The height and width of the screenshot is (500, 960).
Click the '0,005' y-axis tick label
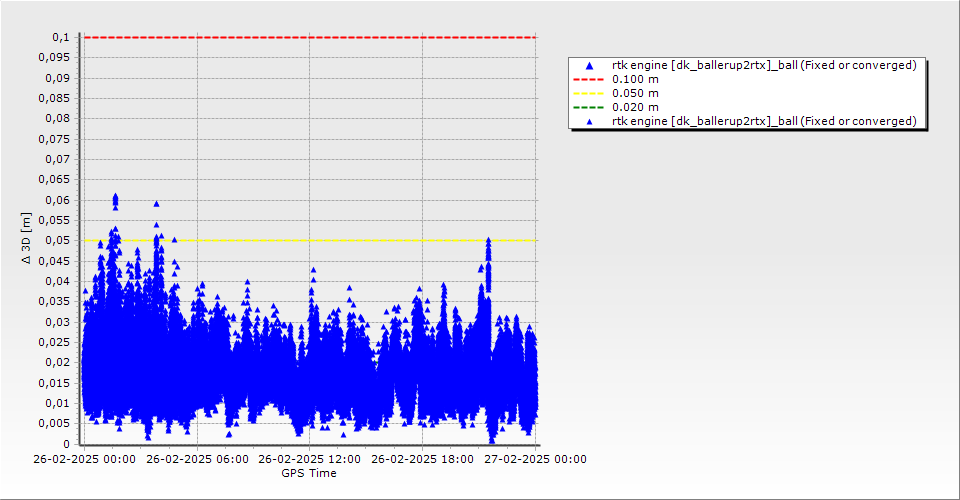tap(54, 424)
